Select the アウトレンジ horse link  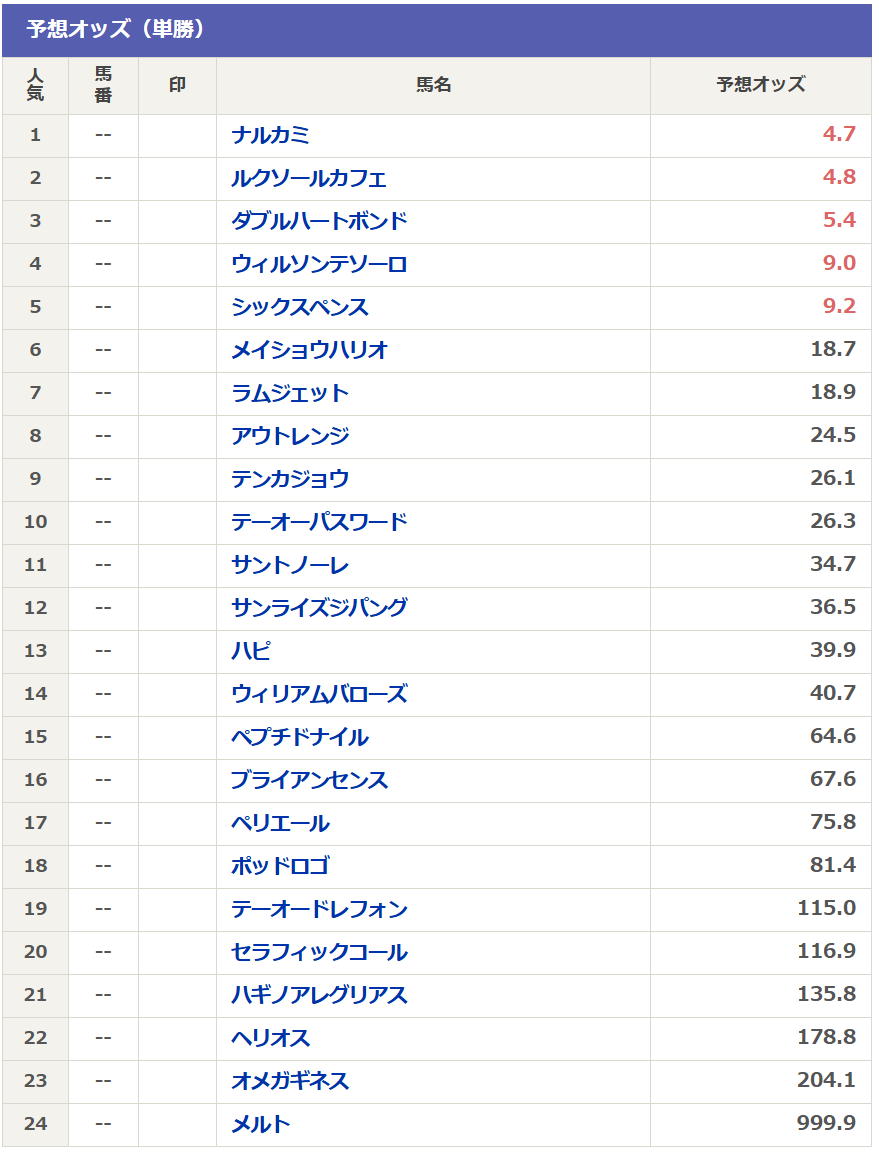290,436
